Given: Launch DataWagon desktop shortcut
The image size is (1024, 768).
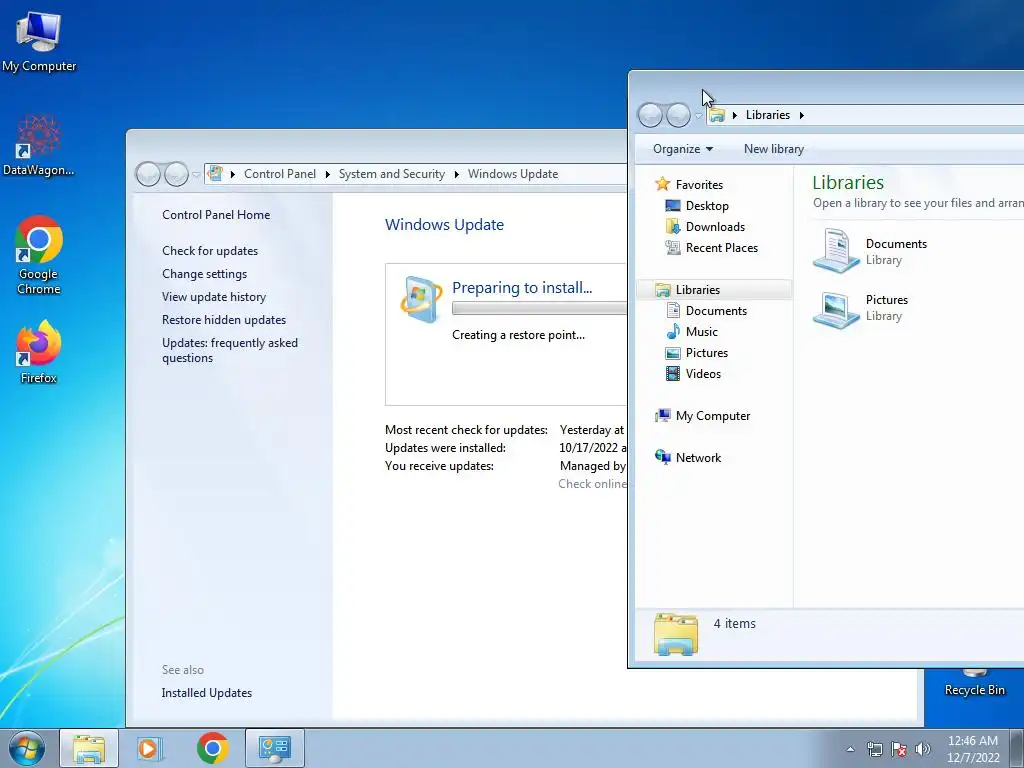Looking at the screenshot, I should point(39,145).
